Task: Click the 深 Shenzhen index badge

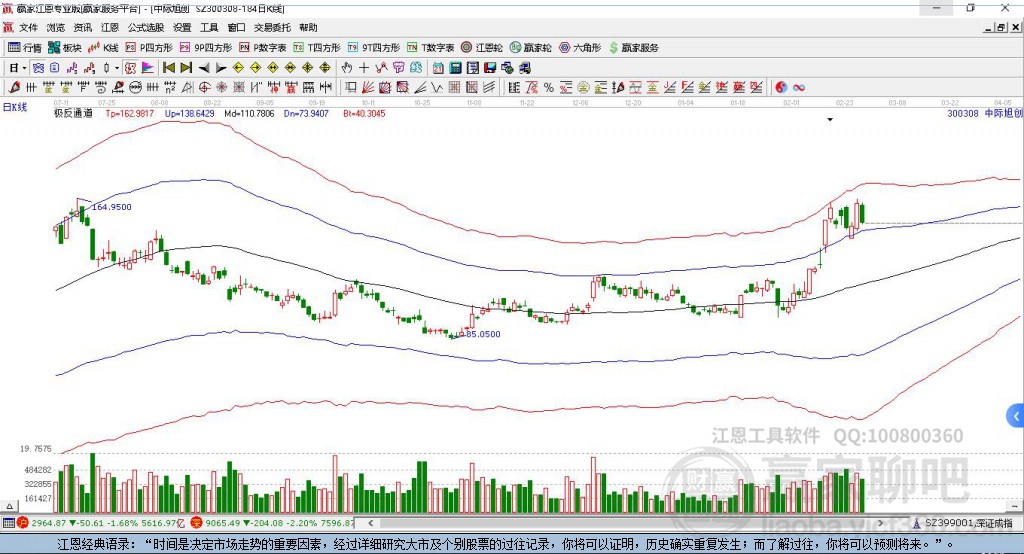Action: tap(196, 523)
